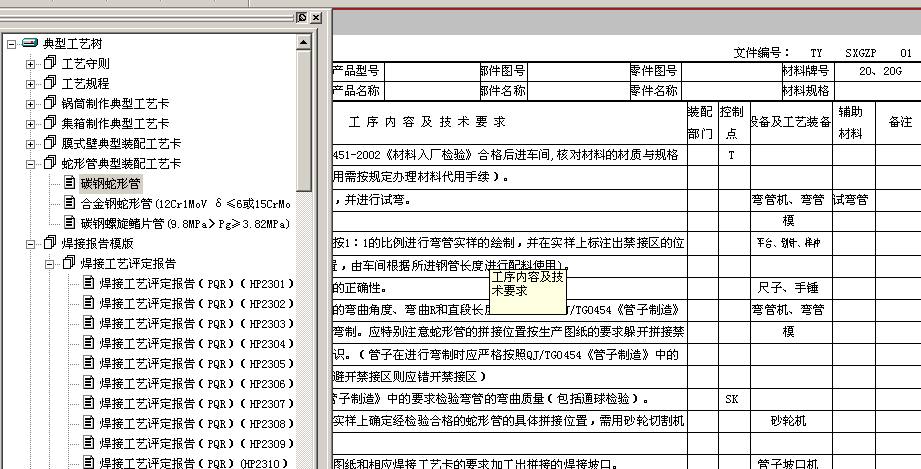Click the 蛇形管典型装配工艺卡 folder icon
The width and height of the screenshot is (921, 469).
click(50, 163)
